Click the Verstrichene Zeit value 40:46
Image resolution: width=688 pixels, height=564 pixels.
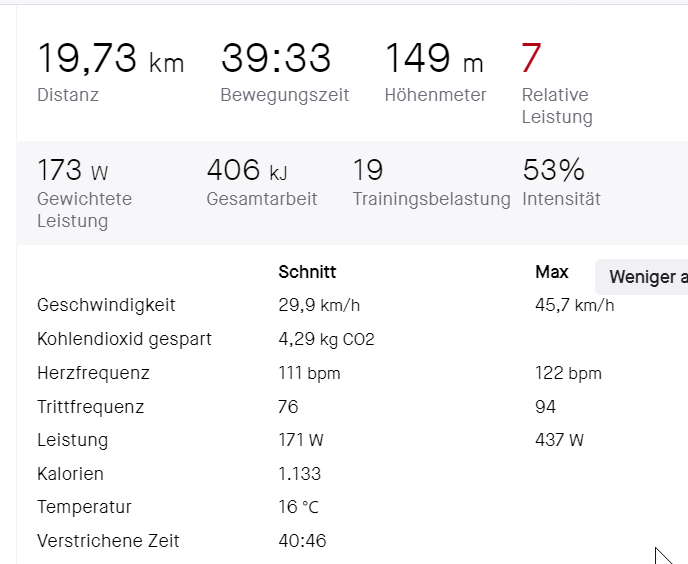(302, 541)
